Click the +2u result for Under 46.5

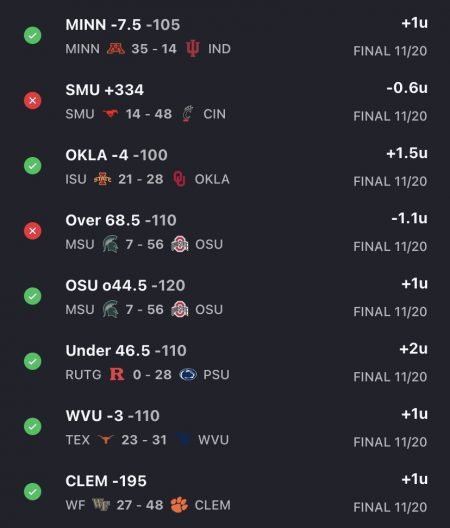(414, 349)
